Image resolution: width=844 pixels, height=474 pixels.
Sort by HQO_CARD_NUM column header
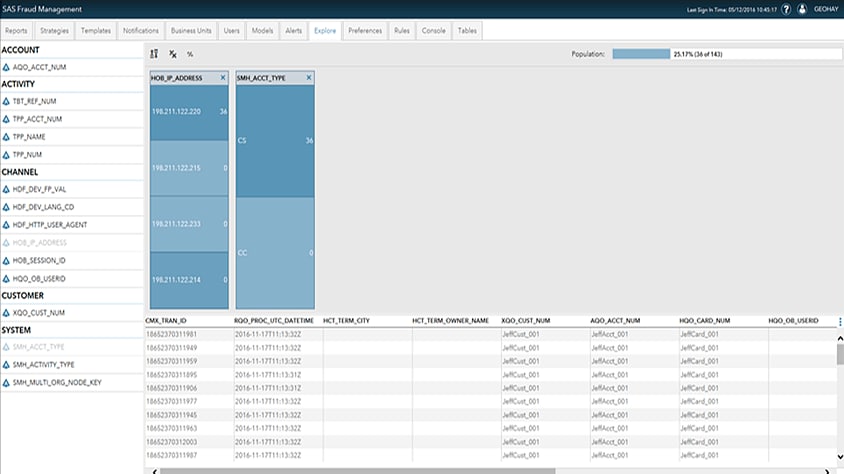coord(705,321)
